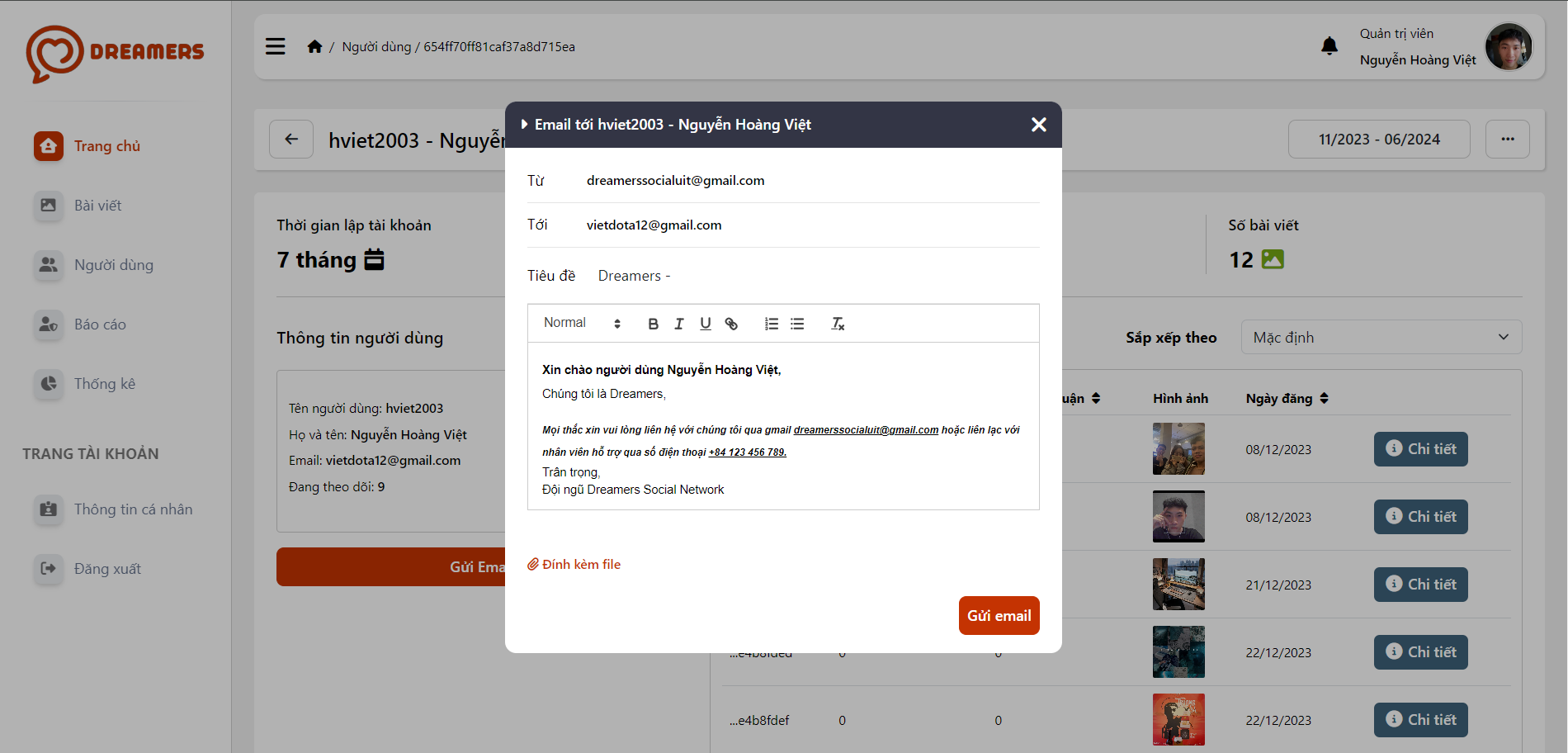The width and height of the screenshot is (1568, 753).
Task: Open Thống kê in the sidebar
Action: 105,384
